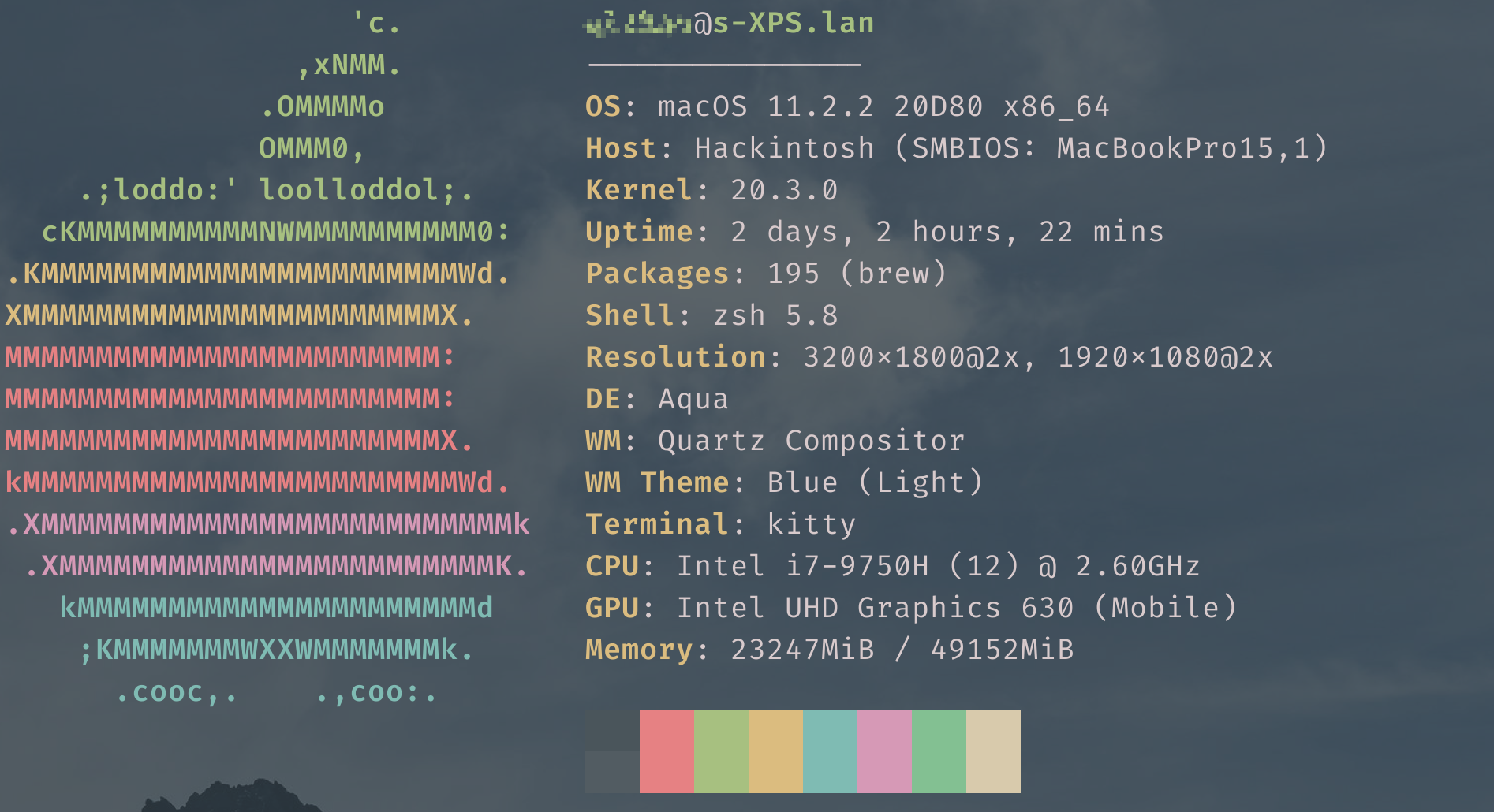Click the Shell label
Viewport: 1494px width, 812px height.
(630, 315)
